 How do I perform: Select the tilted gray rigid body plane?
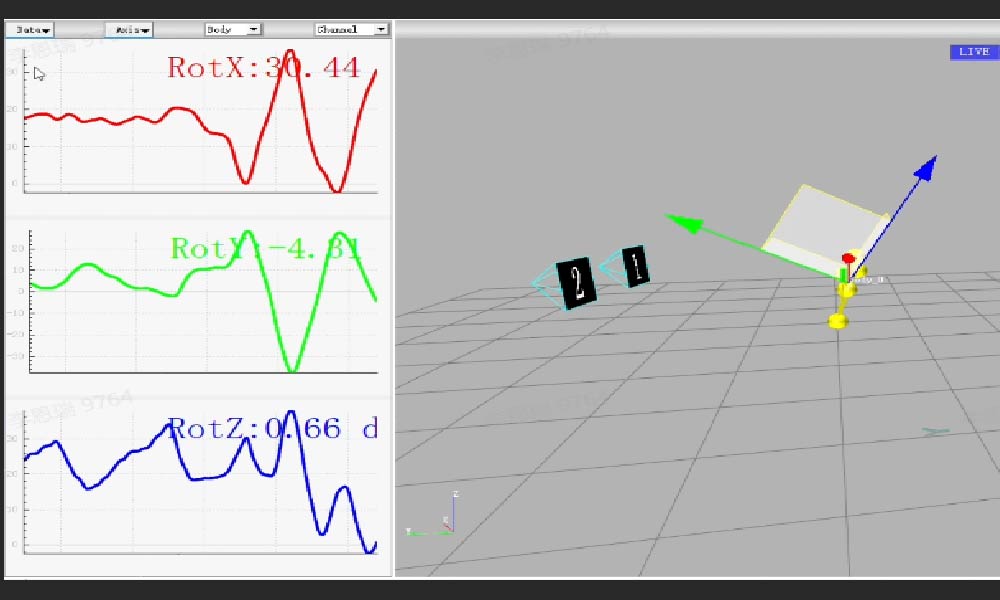[x=825, y=225]
